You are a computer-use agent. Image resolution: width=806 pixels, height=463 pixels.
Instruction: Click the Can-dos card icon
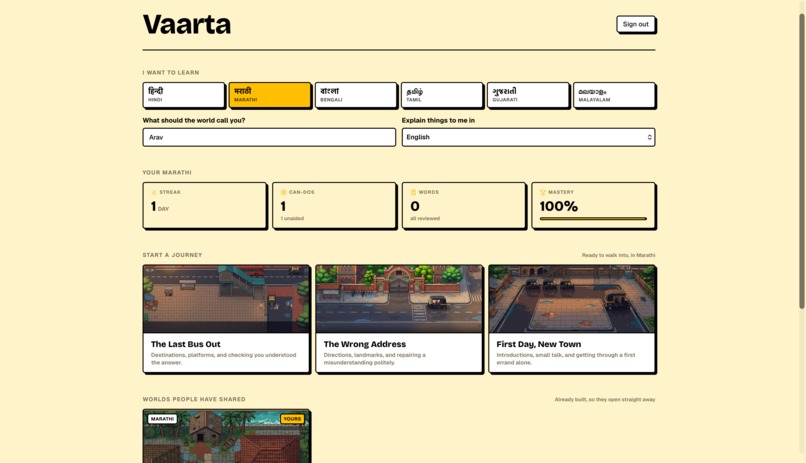[283, 192]
